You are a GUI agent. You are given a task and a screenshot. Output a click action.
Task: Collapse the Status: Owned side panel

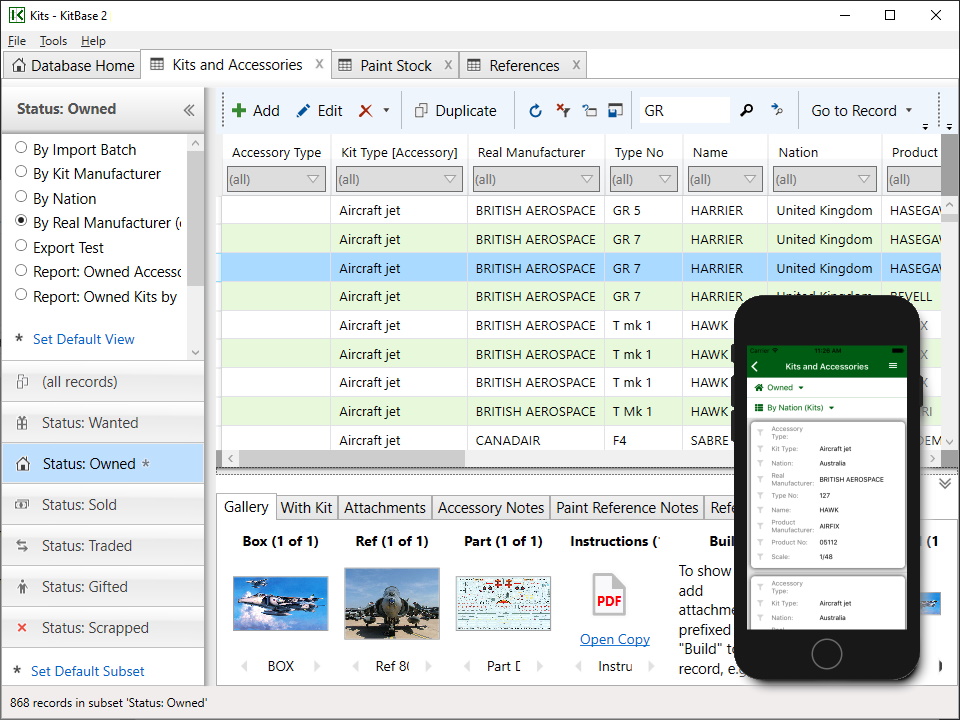[x=189, y=110]
